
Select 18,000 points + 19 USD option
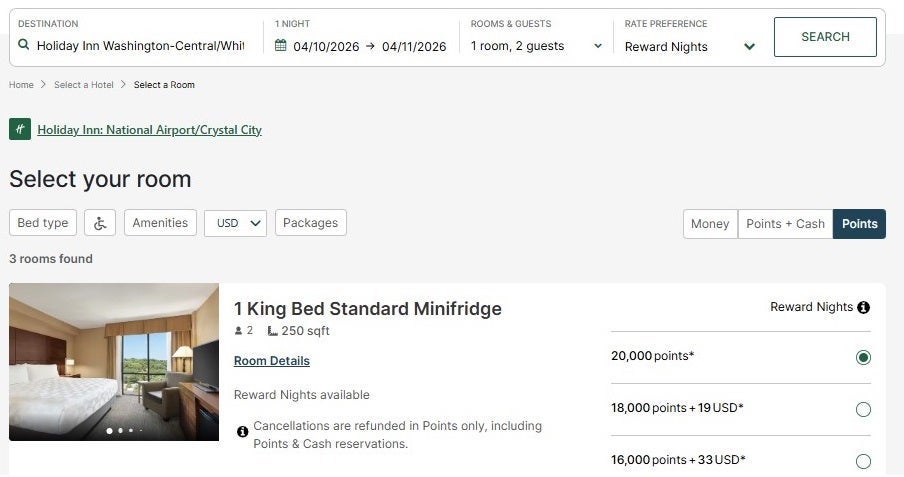pyautogui.click(x=863, y=410)
